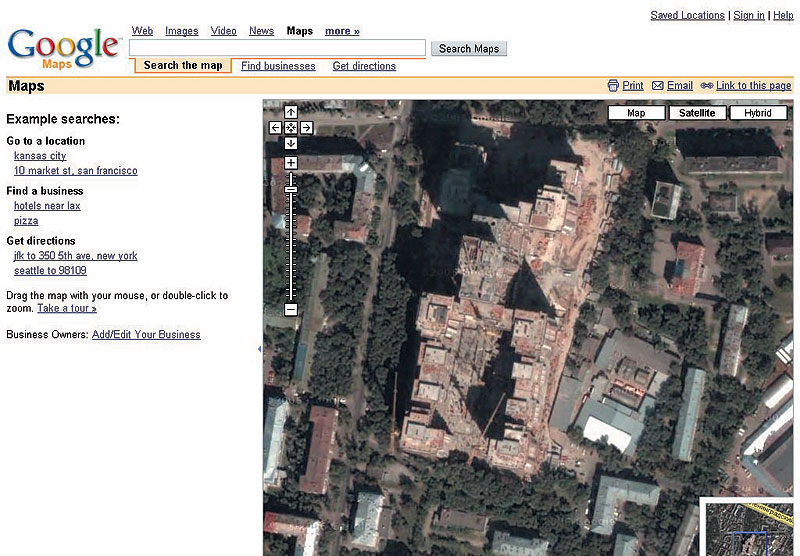Viewport: 800px width, 556px height.
Task: Collapse the left panel with the arrow
Action: click(259, 349)
